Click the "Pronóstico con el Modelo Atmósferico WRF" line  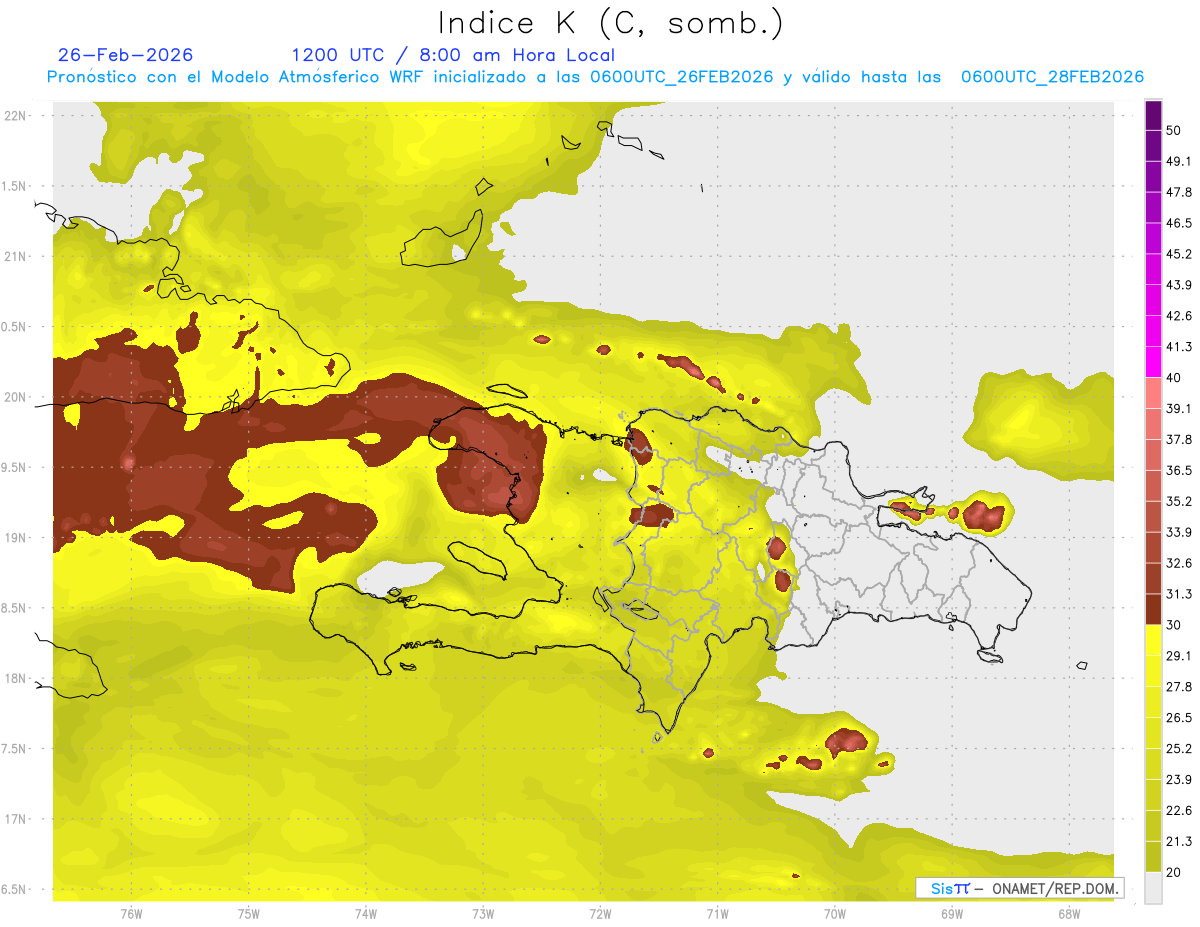coord(595,77)
